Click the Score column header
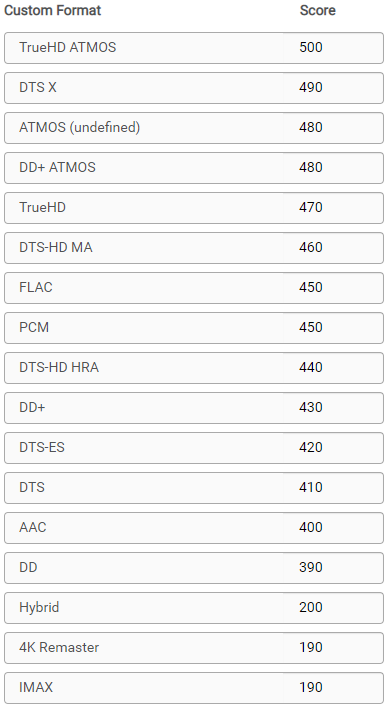 (x=318, y=10)
